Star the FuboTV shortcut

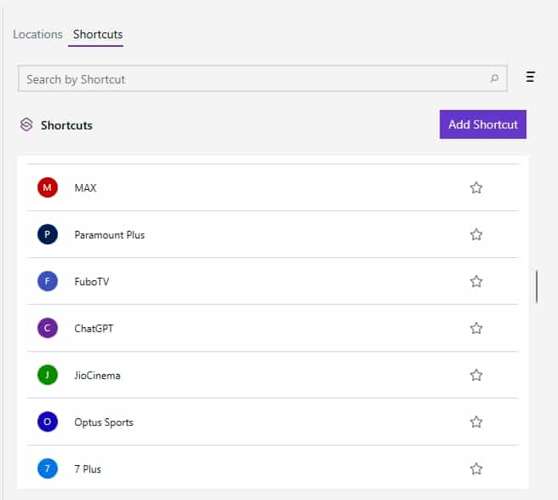click(476, 281)
